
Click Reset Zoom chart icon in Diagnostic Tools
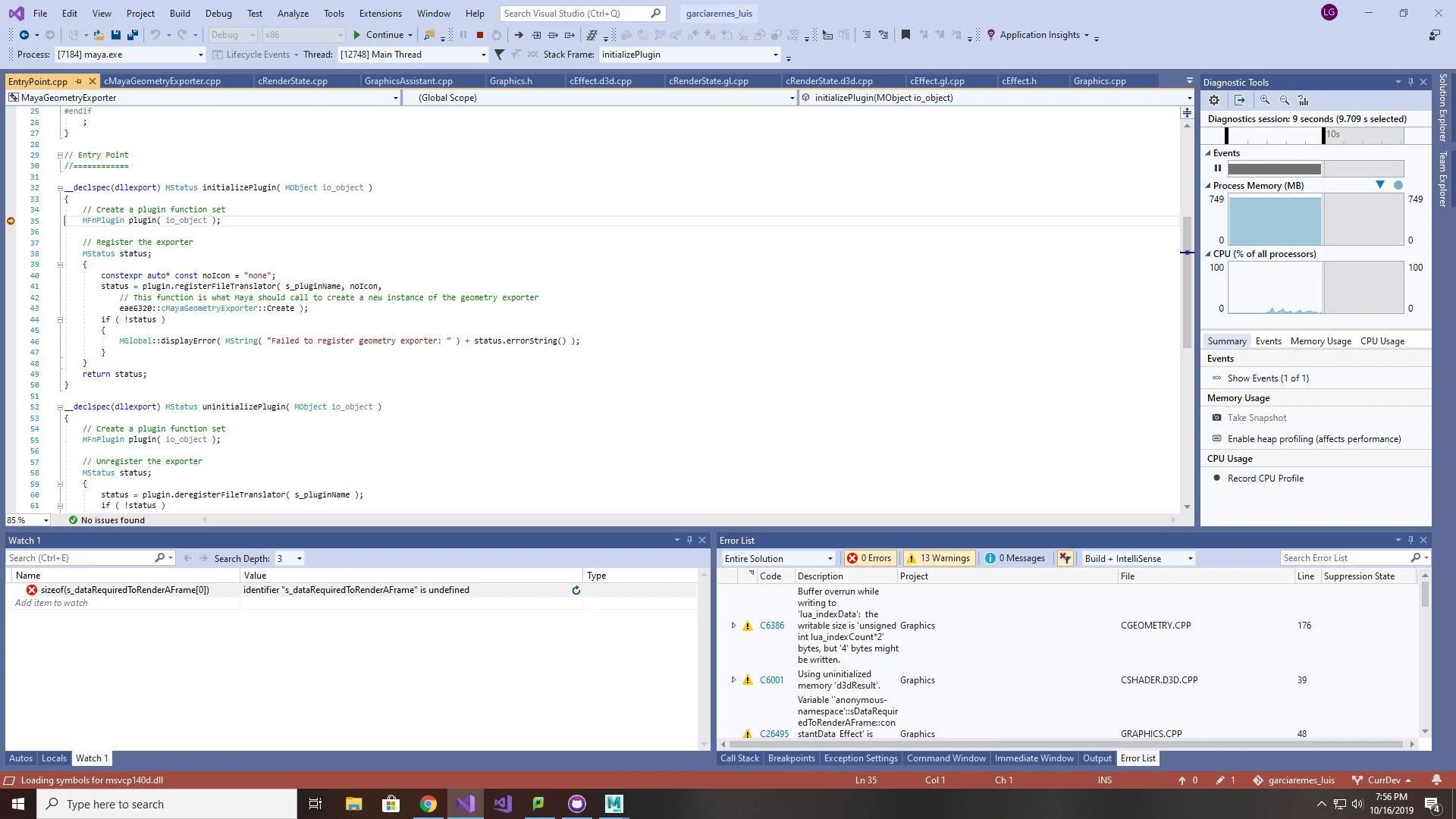[x=1304, y=100]
